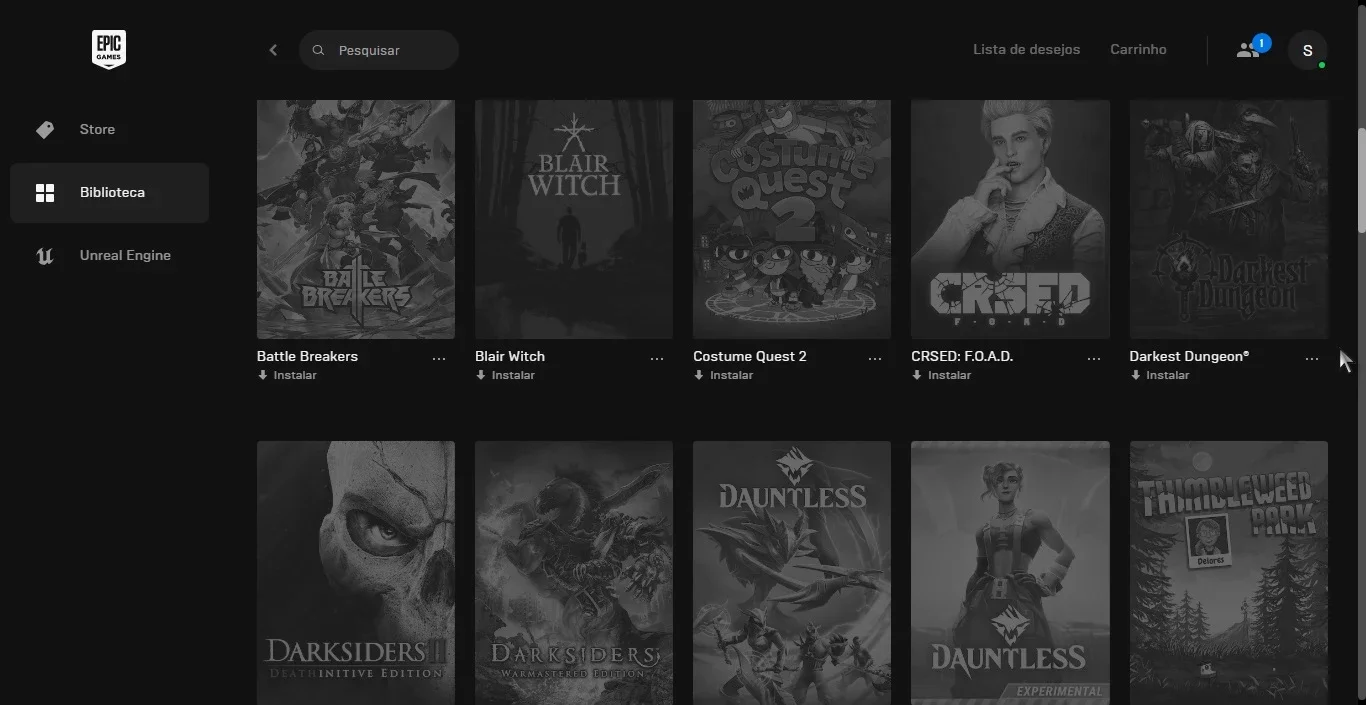Viewport: 1366px width, 705px height.
Task: Click the Battle Breakers title text
Action: [x=307, y=356]
